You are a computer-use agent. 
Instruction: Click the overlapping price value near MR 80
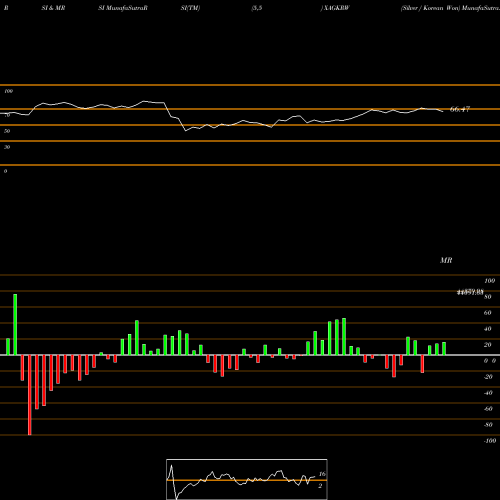[470, 292]
